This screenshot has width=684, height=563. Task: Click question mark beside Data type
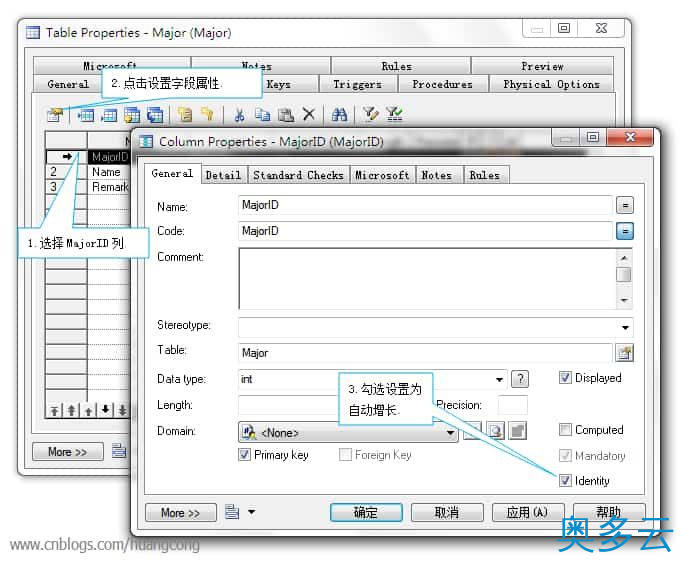coord(520,379)
